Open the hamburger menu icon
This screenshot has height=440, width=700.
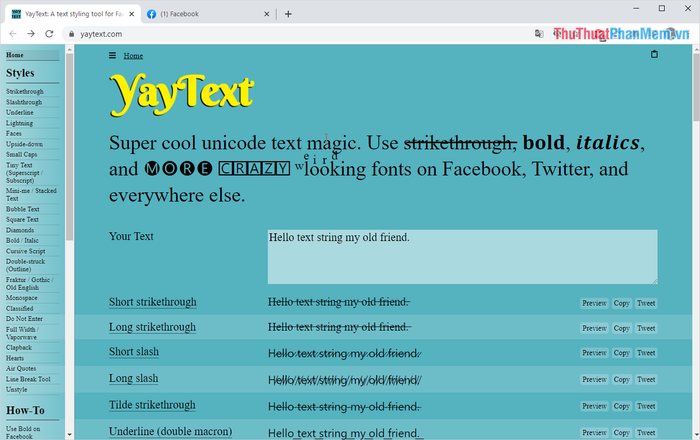tap(112, 55)
